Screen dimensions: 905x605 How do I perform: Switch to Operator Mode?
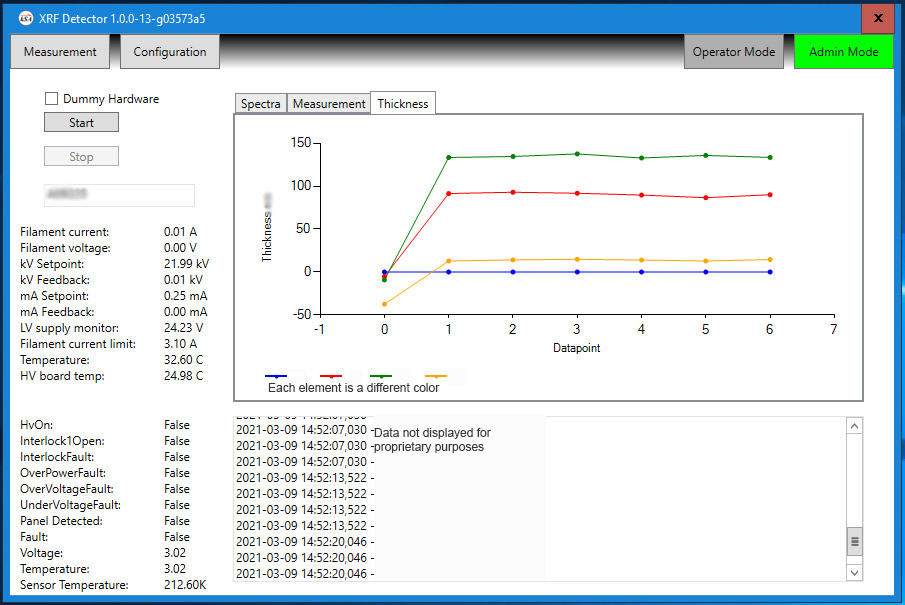pyautogui.click(x=734, y=51)
